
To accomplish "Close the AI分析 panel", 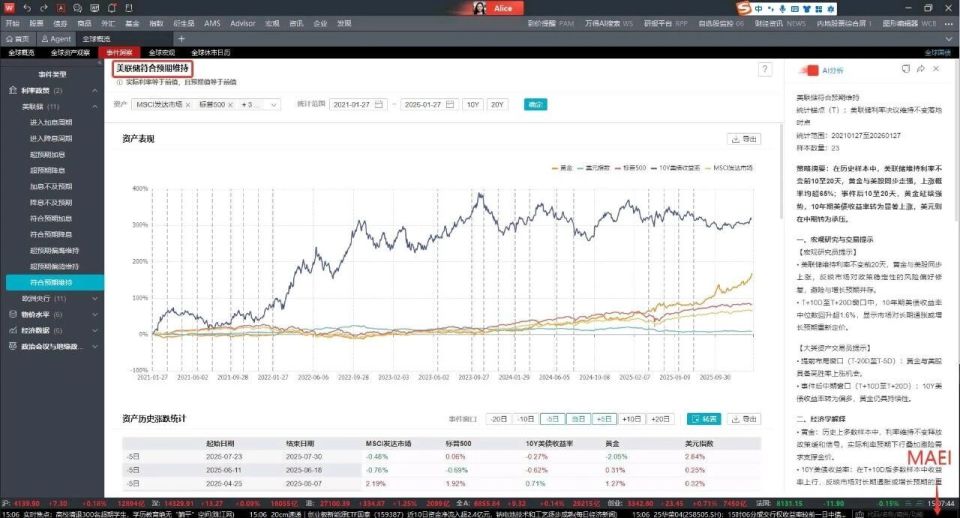I will point(936,69).
